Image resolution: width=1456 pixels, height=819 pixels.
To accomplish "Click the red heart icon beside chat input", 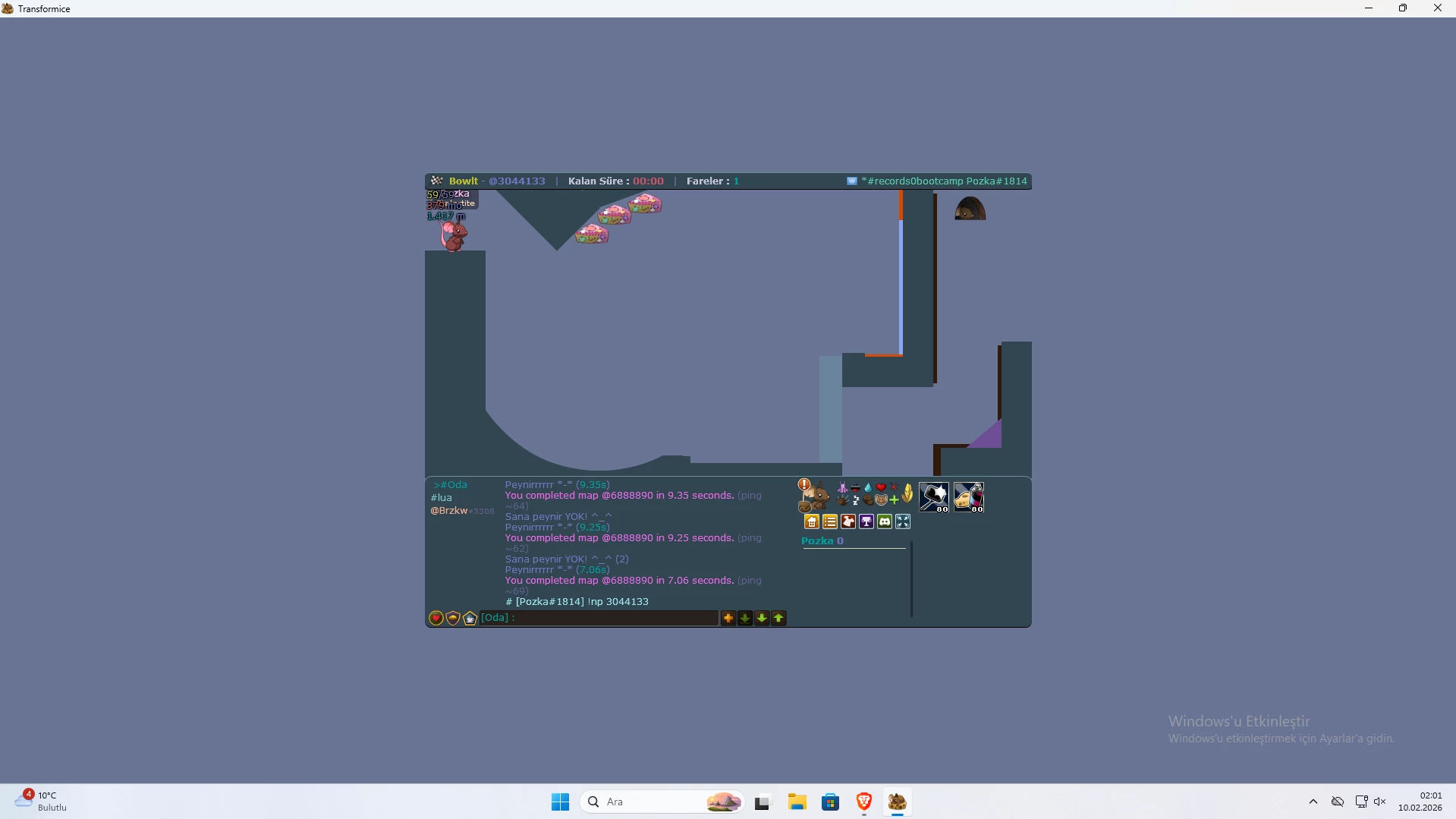I will 436,618.
